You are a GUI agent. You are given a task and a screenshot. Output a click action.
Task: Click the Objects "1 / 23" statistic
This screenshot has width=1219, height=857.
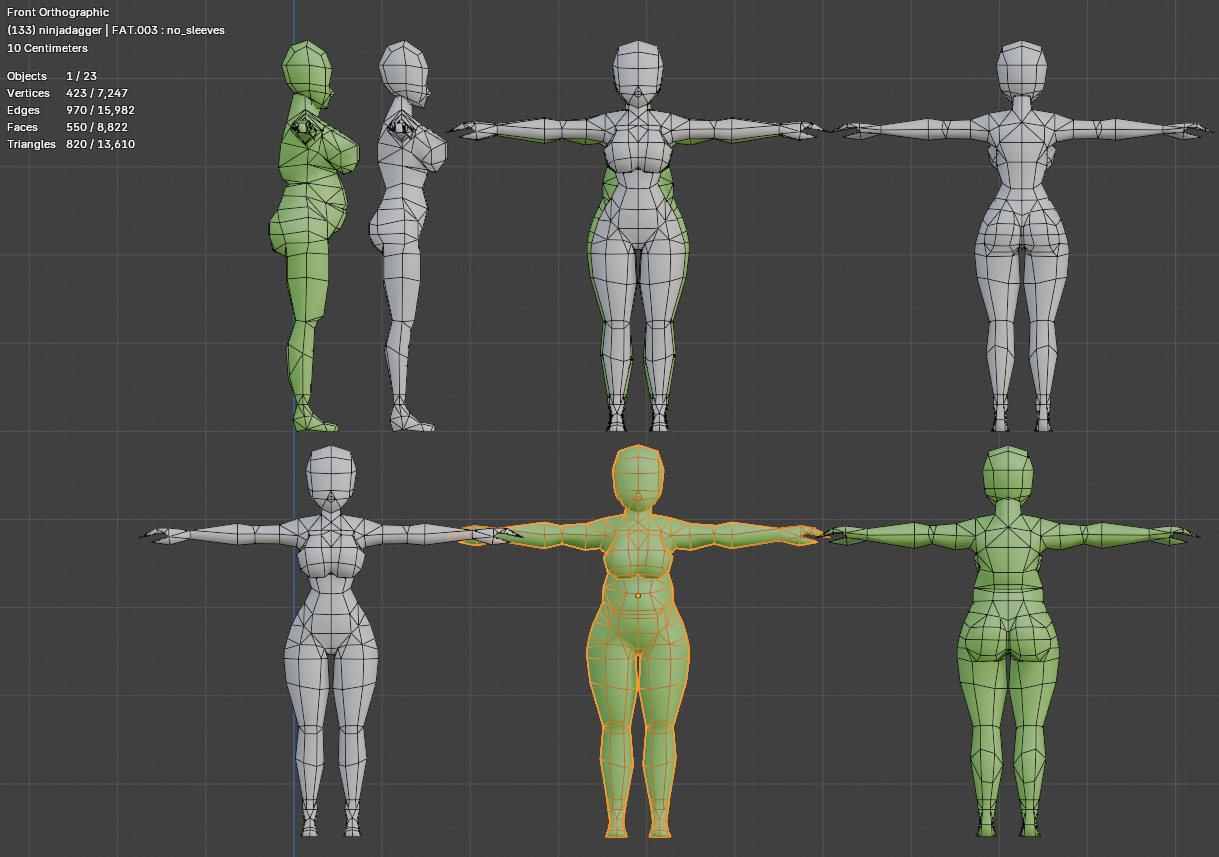point(81,76)
